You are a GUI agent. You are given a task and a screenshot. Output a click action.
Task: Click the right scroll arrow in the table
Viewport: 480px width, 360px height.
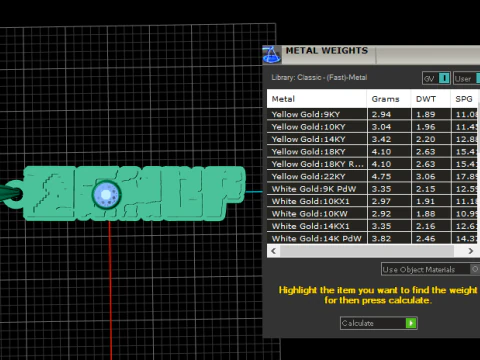(471, 251)
